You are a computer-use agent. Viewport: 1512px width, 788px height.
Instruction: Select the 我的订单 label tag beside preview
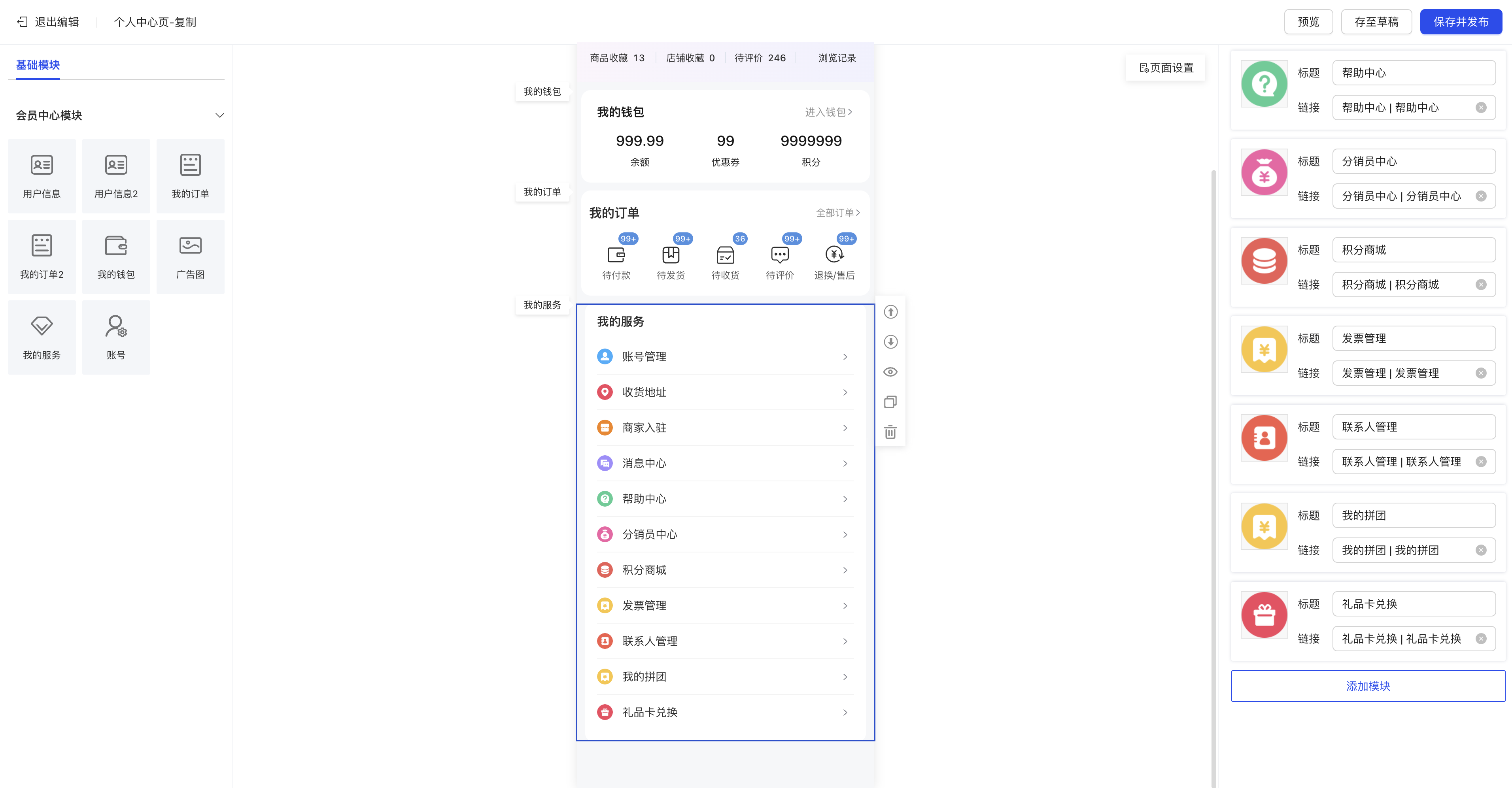(542, 192)
